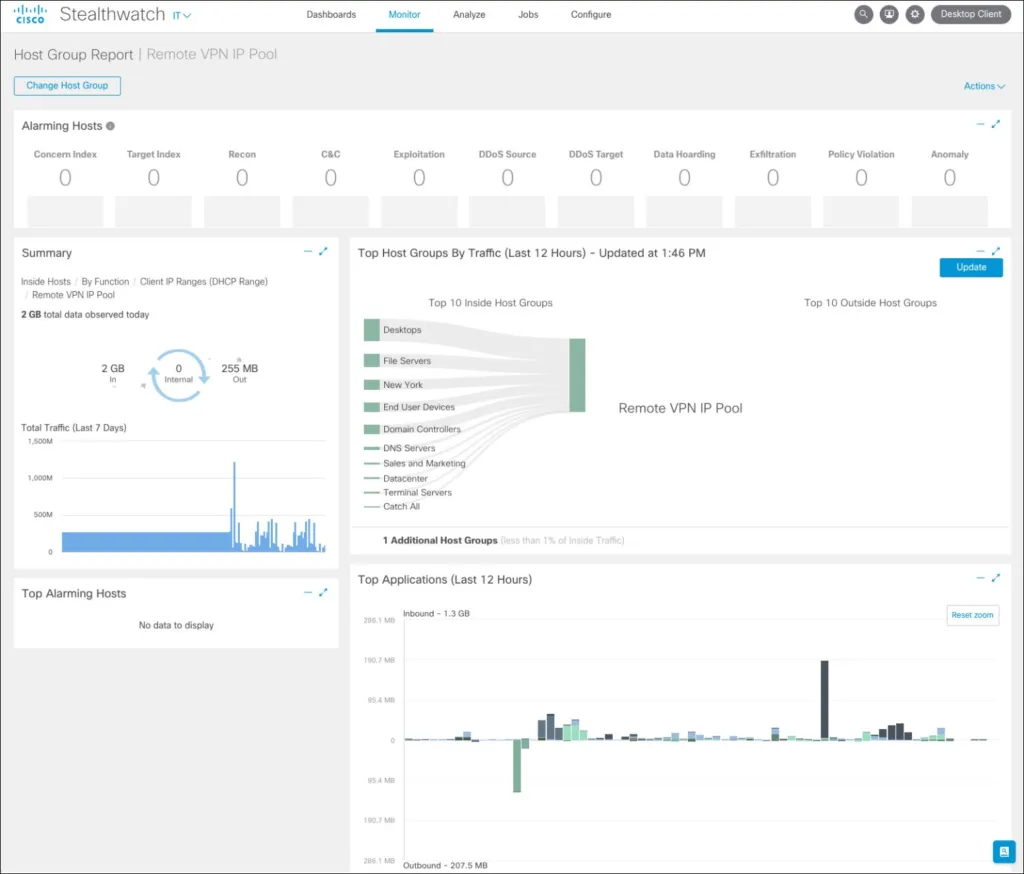Expand the Alarming Hosts panel to fullscreen
Viewport: 1024px width, 874px height.
996,123
